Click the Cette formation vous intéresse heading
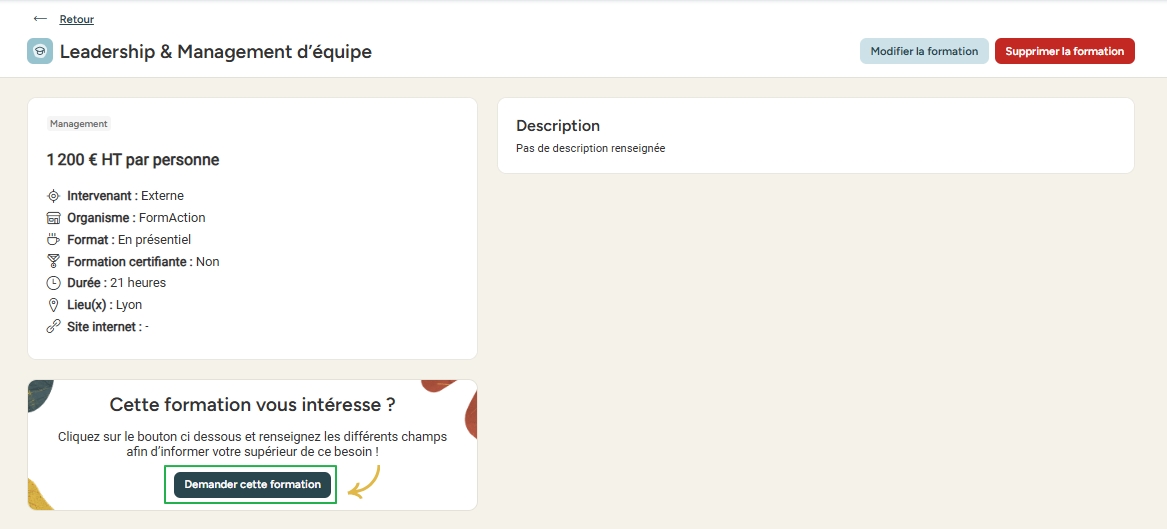 252,405
